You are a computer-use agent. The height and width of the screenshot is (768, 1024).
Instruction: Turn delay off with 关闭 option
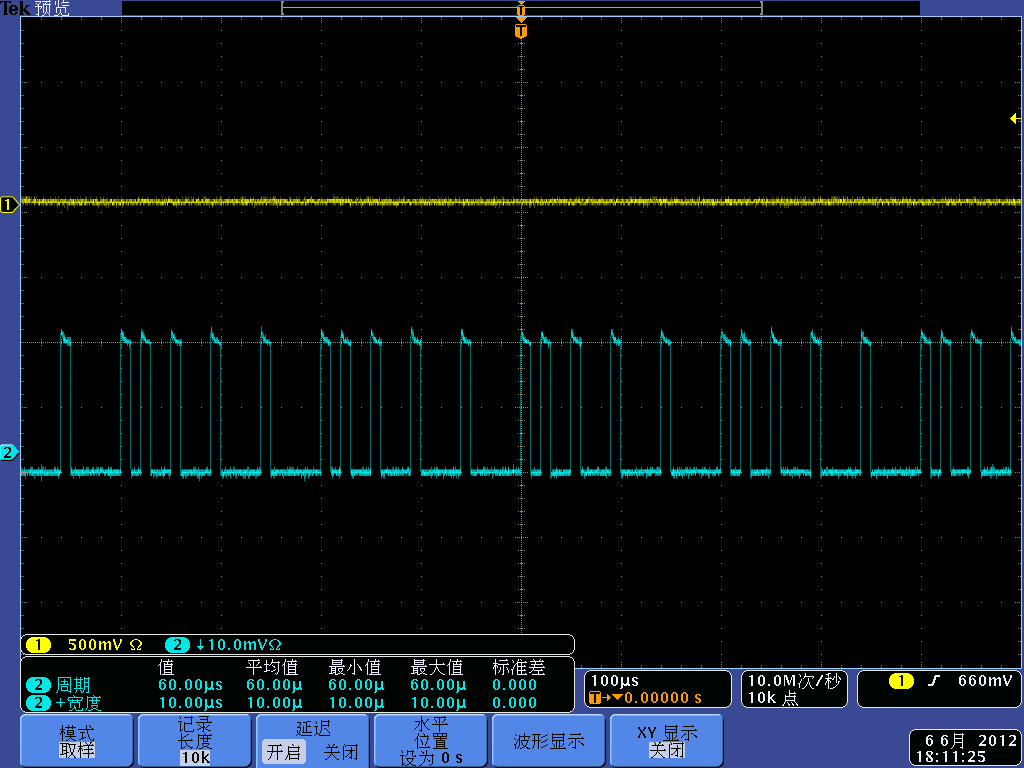coord(340,752)
